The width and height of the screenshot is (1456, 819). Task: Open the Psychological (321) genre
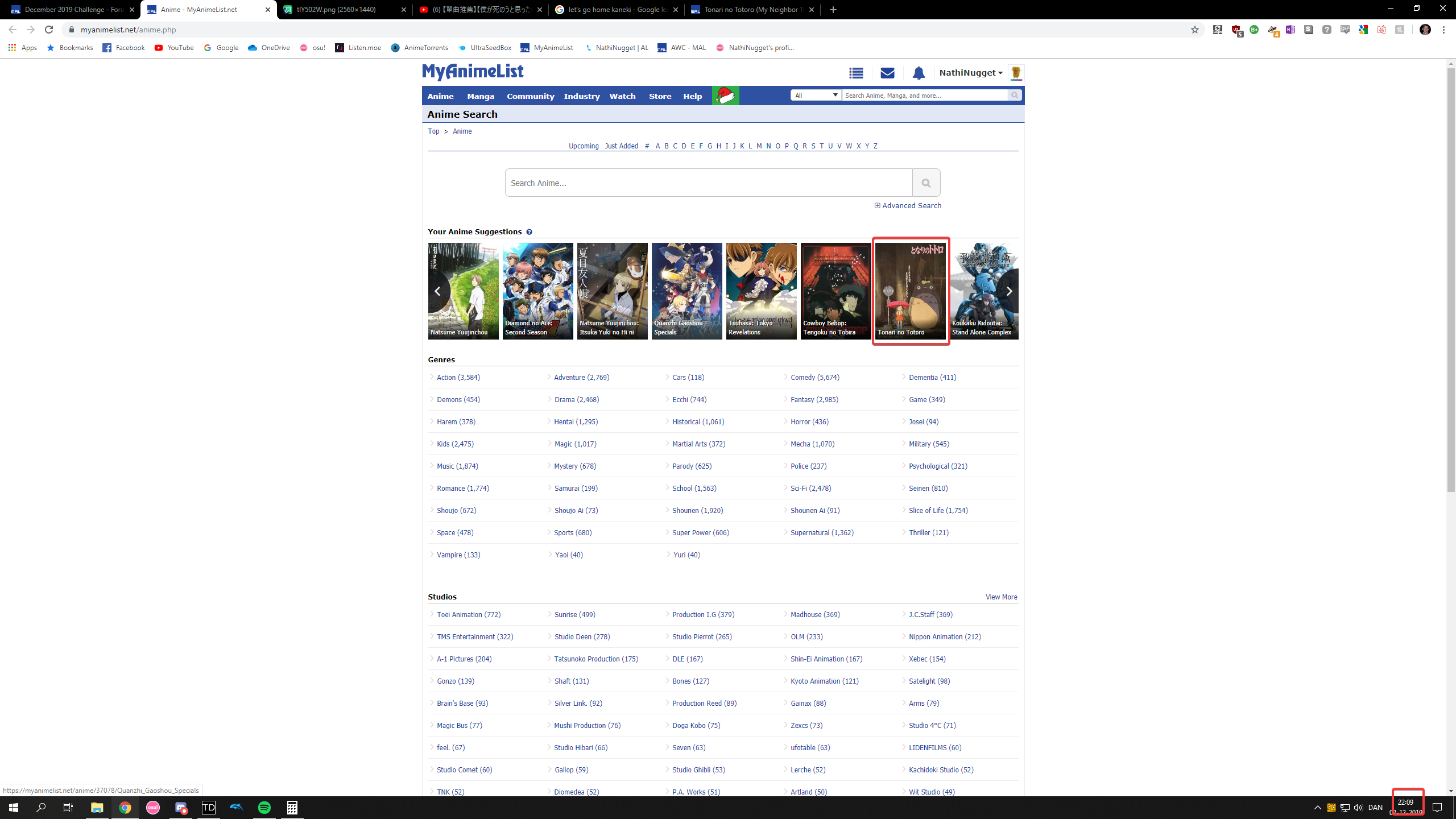tap(938, 466)
